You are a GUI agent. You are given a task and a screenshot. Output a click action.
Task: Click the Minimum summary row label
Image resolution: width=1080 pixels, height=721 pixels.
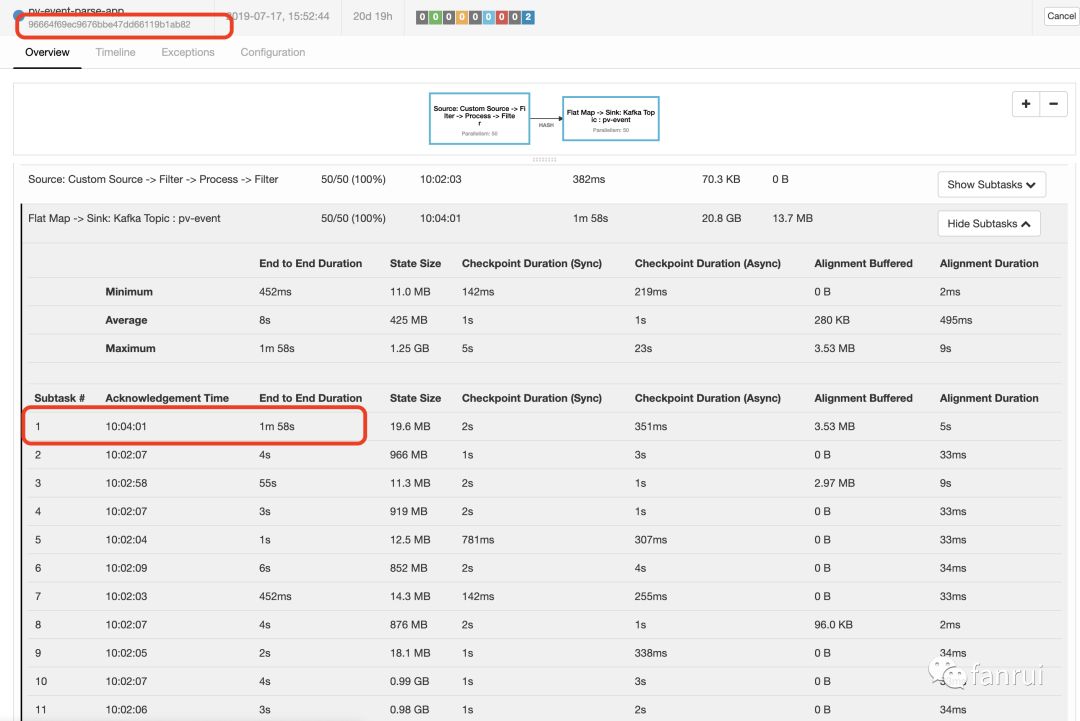click(x=129, y=292)
